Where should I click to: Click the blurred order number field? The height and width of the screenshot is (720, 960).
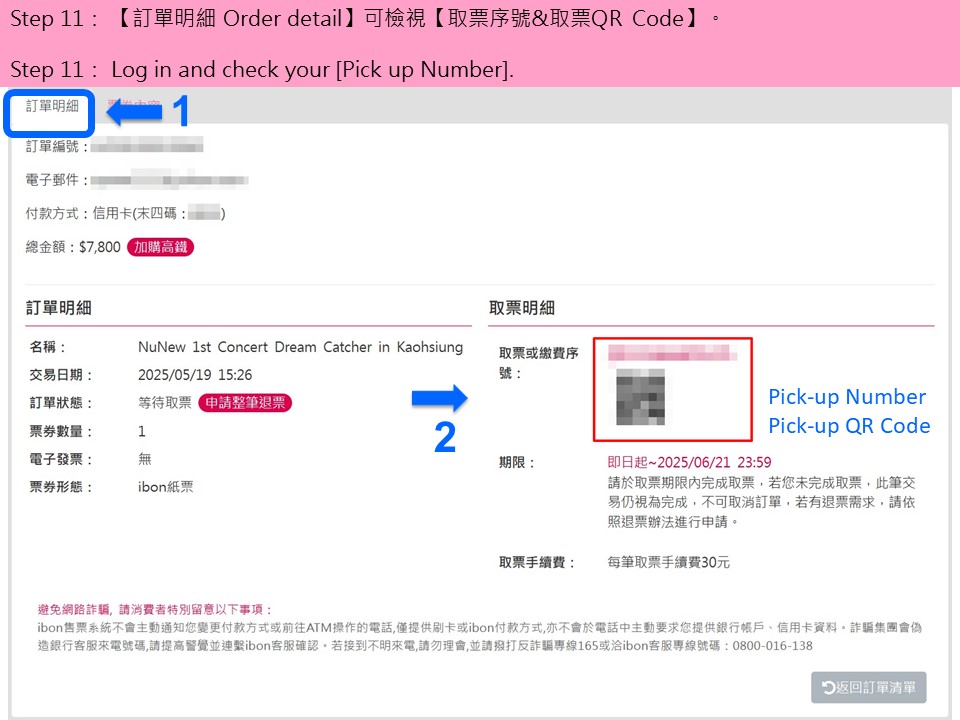147,146
